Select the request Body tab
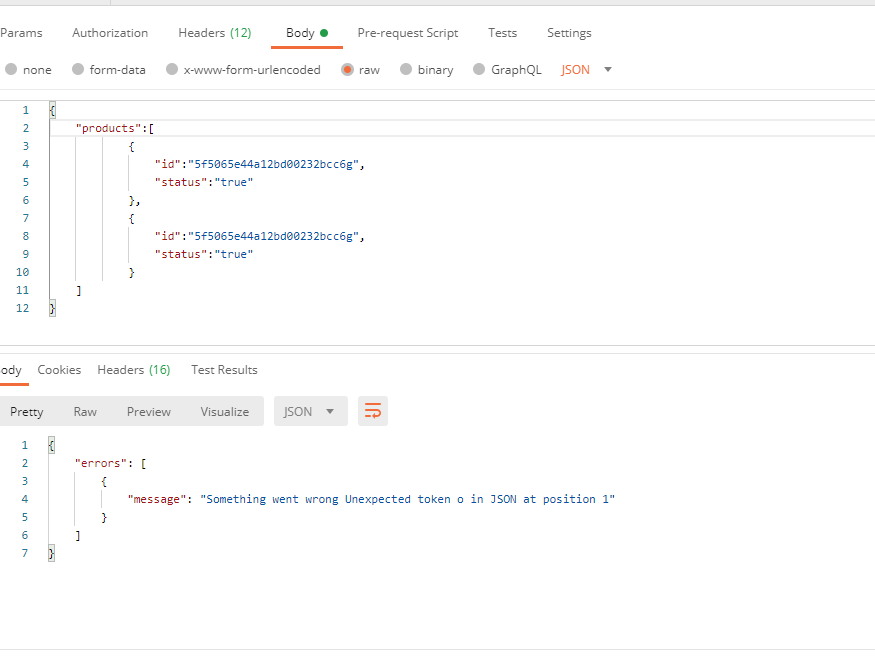Viewport: 875px width, 661px height. (306, 33)
